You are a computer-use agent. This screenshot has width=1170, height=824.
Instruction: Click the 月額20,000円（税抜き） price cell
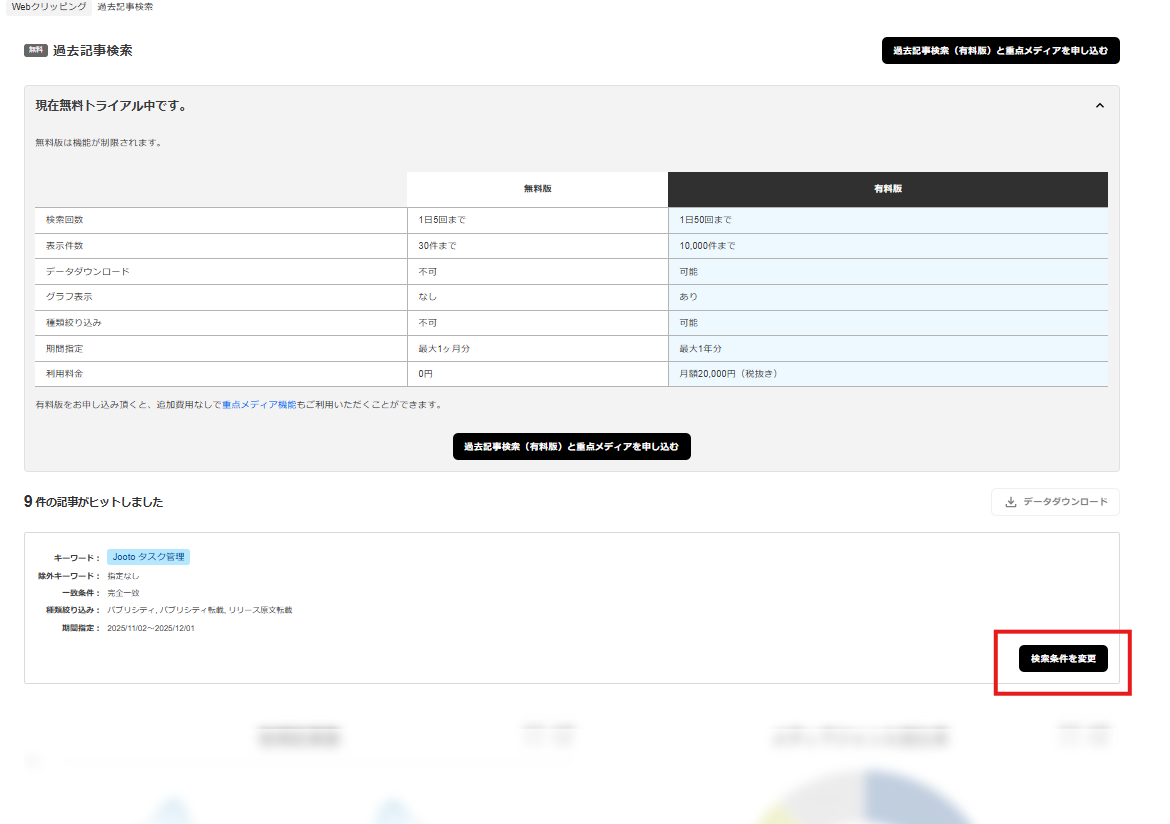point(728,374)
